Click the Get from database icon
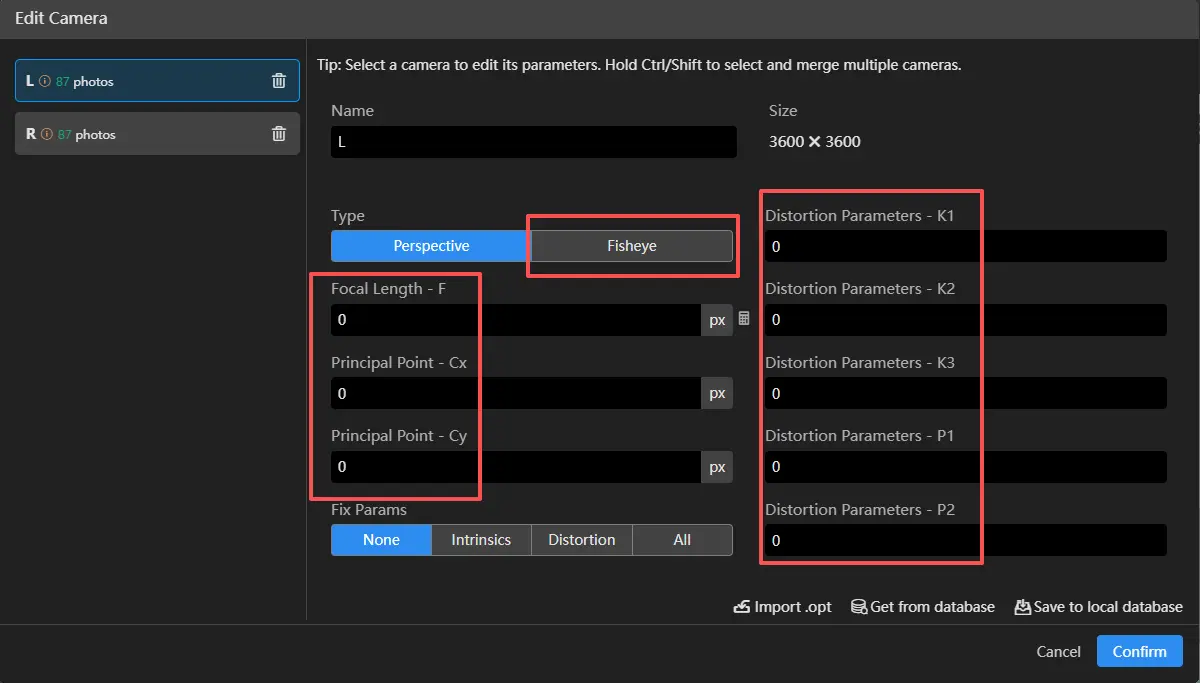The width and height of the screenshot is (1200, 683). point(858,607)
